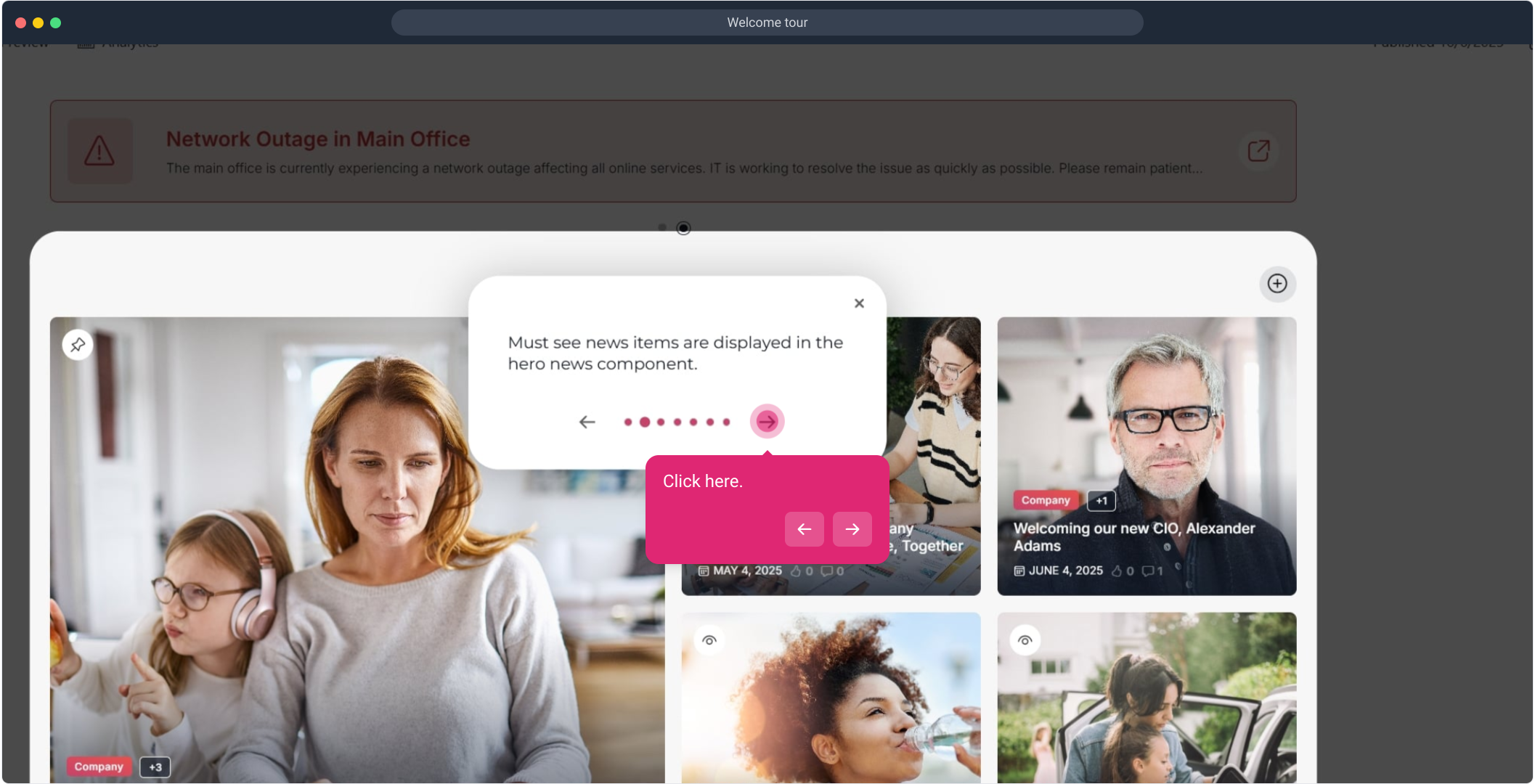Click the outage description text in banner
Screen dimensions: 1535x784
tap(684, 168)
